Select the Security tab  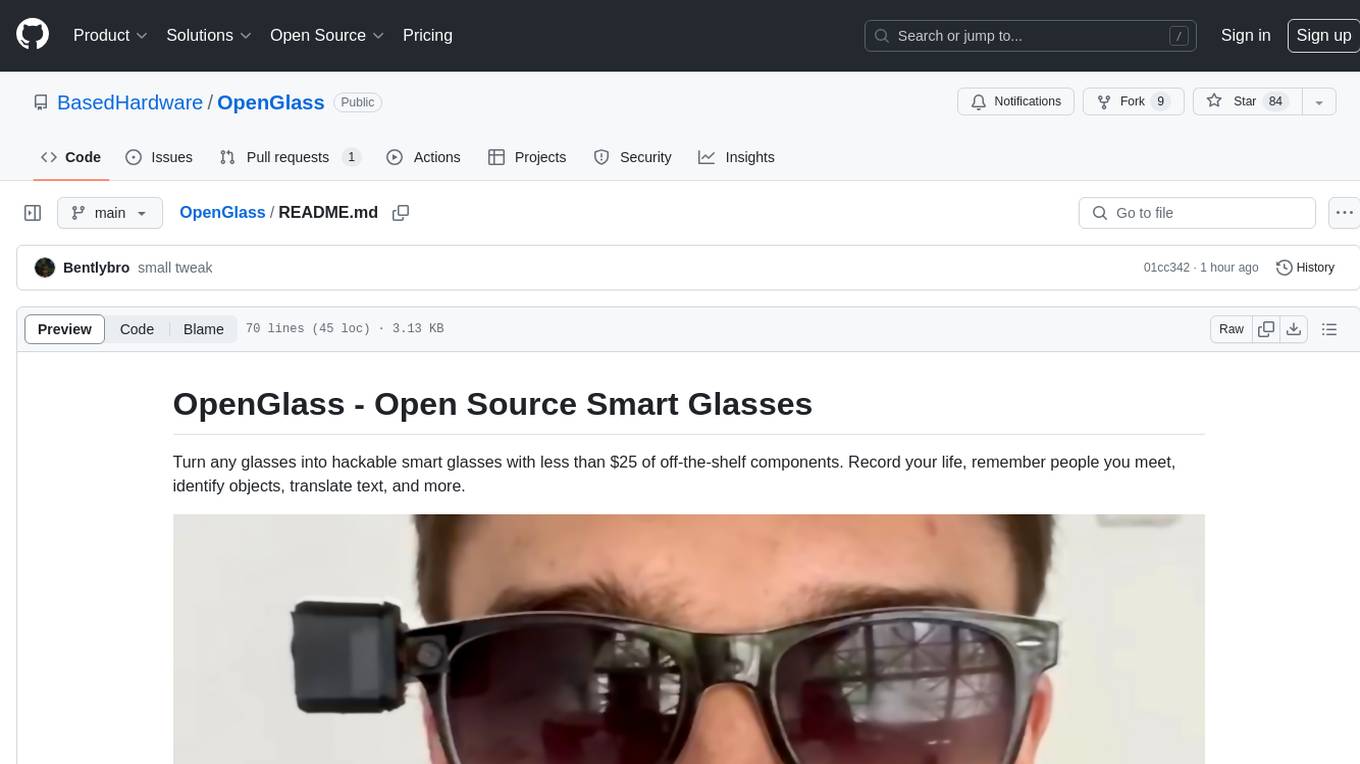click(632, 157)
